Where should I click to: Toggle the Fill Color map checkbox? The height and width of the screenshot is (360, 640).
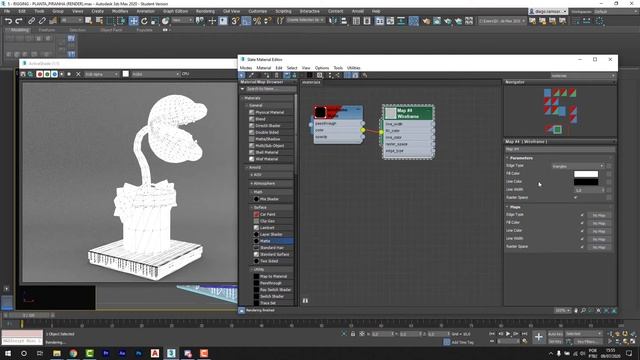pyautogui.click(x=582, y=223)
